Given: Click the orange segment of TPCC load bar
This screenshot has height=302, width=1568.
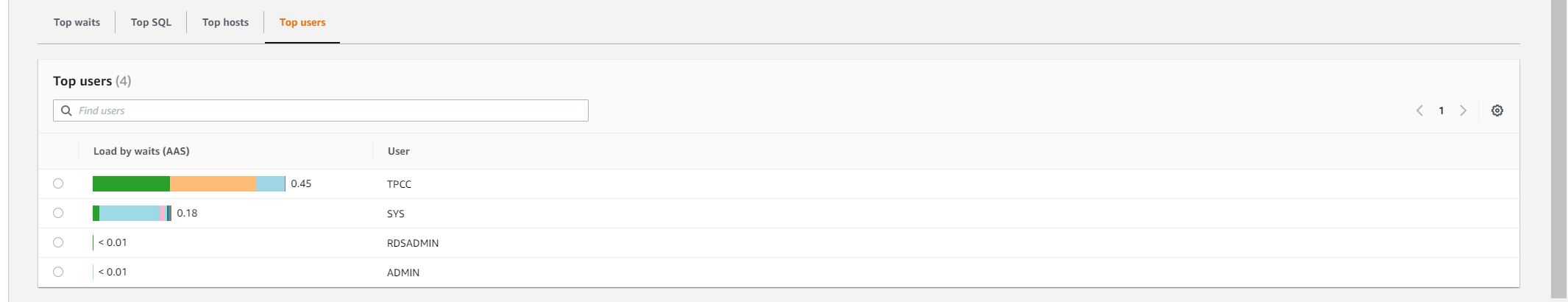Looking at the screenshot, I should tap(213, 183).
